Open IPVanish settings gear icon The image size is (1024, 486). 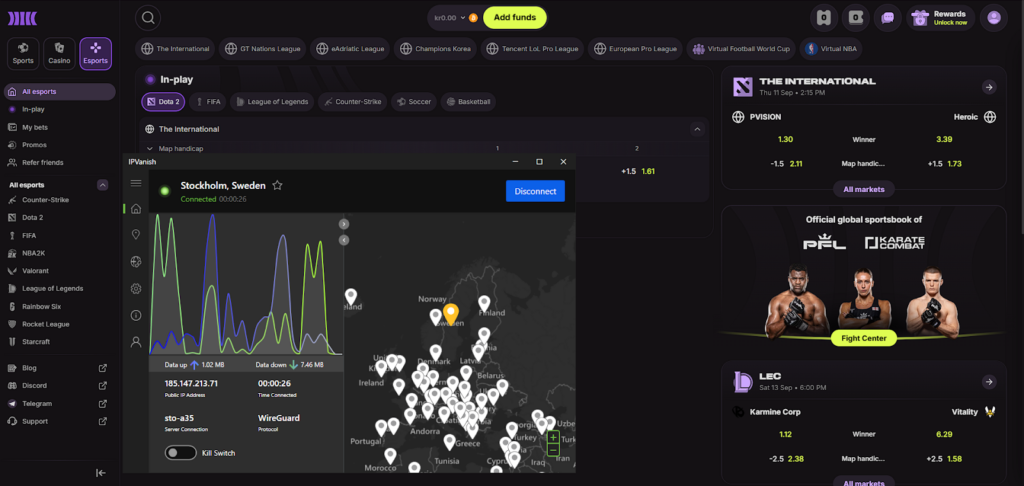[136, 289]
